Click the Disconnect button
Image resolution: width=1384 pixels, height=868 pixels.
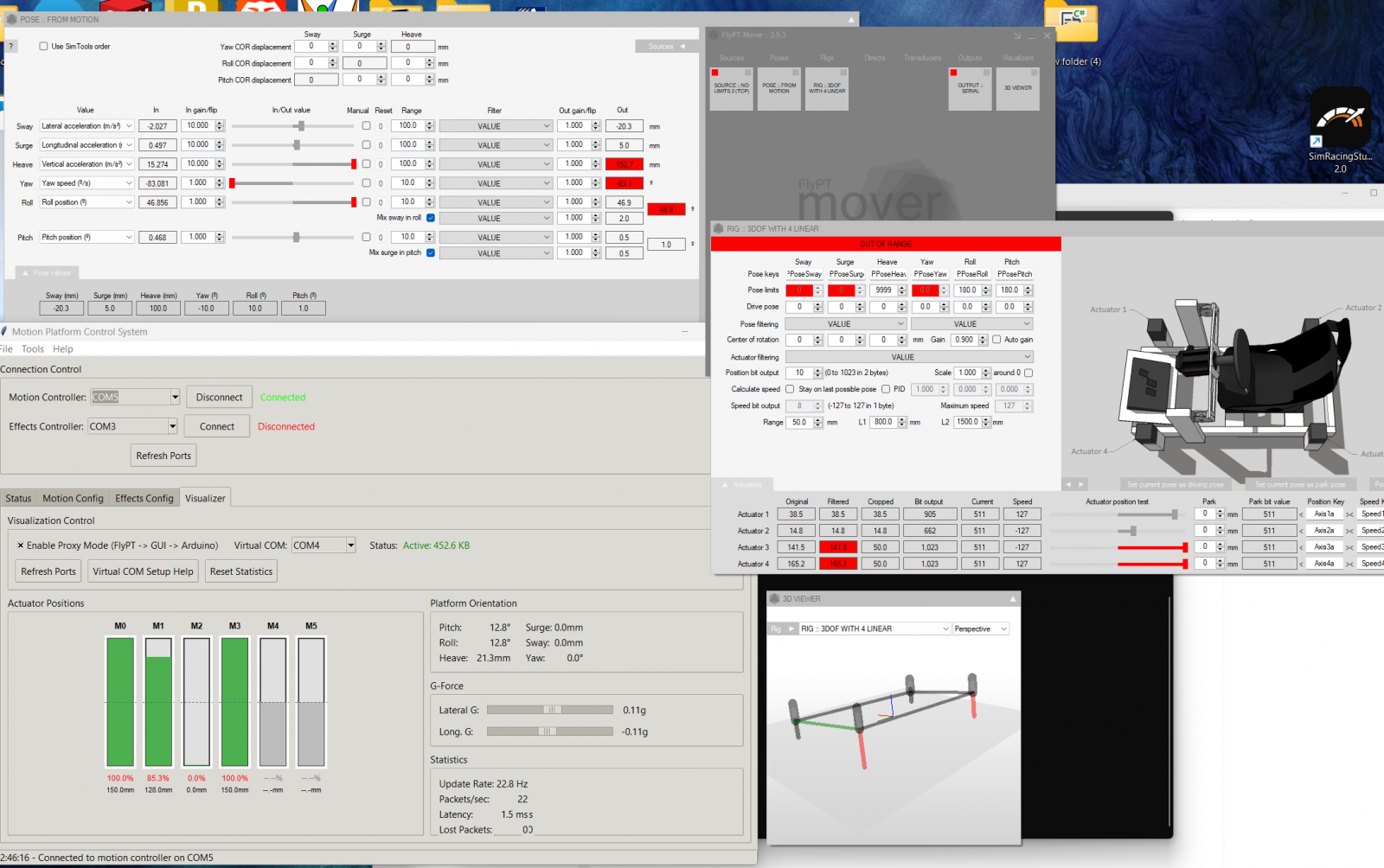[219, 398]
